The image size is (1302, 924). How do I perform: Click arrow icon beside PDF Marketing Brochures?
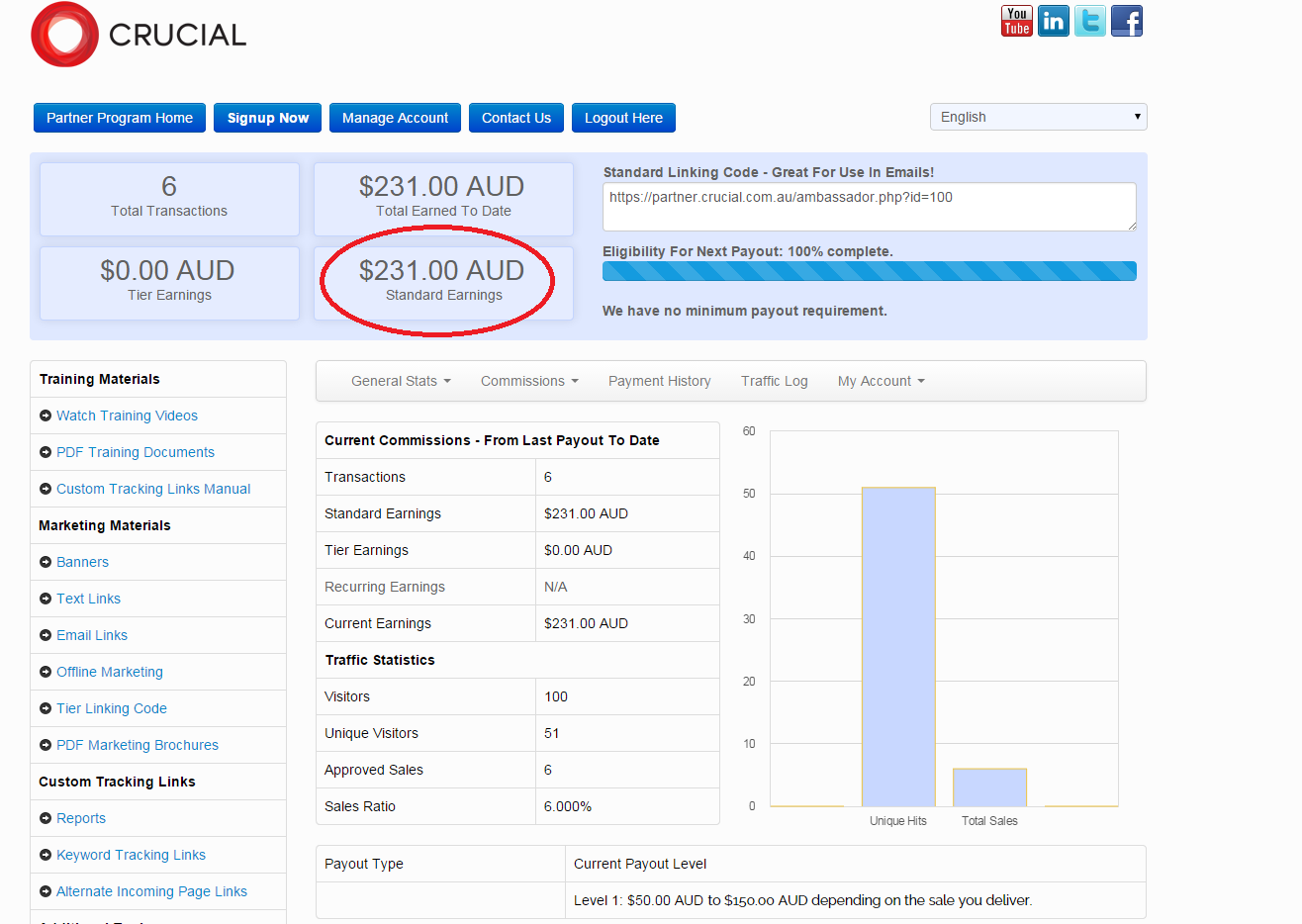46,745
